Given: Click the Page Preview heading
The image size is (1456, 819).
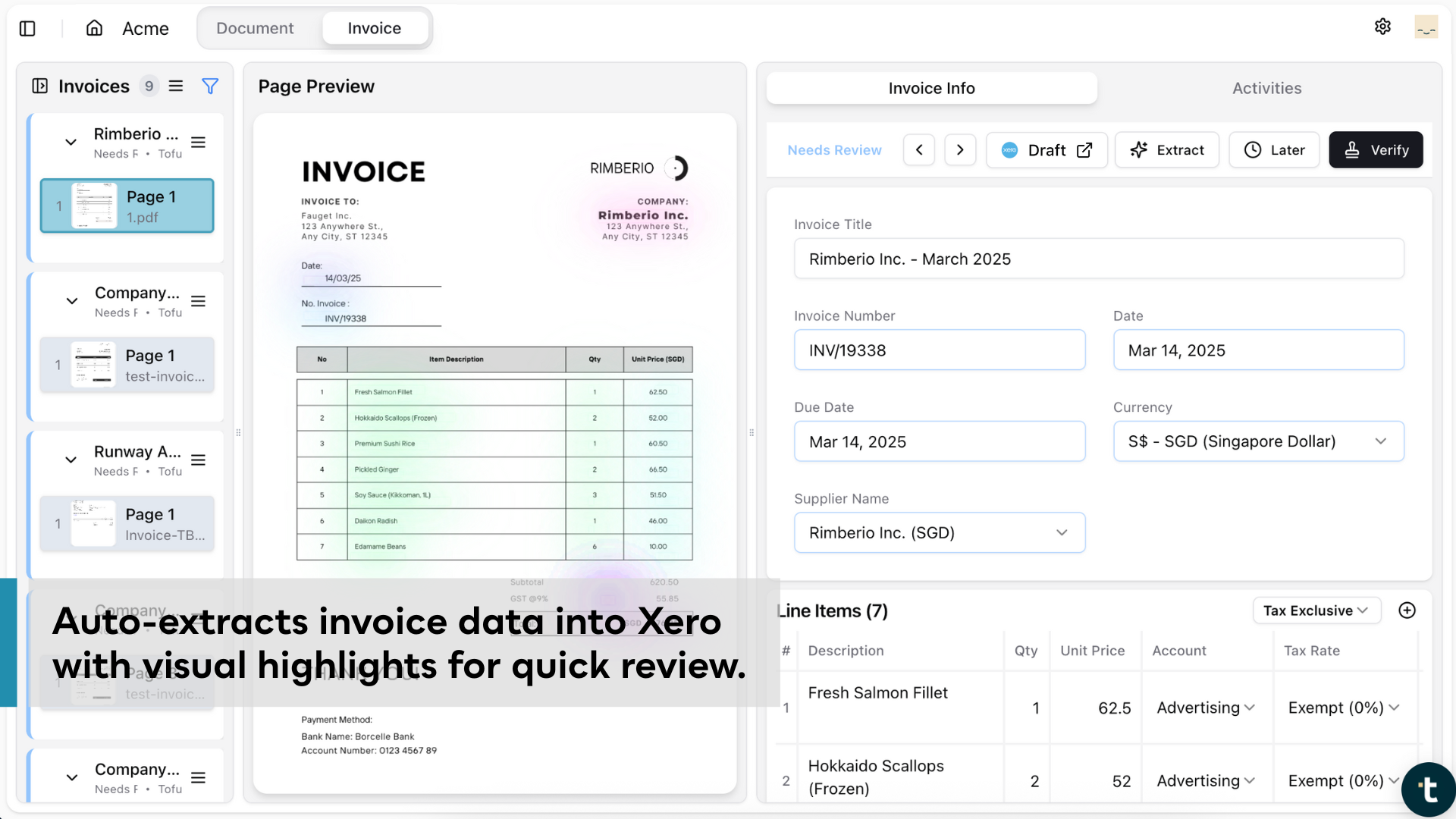Looking at the screenshot, I should pyautogui.click(x=316, y=86).
